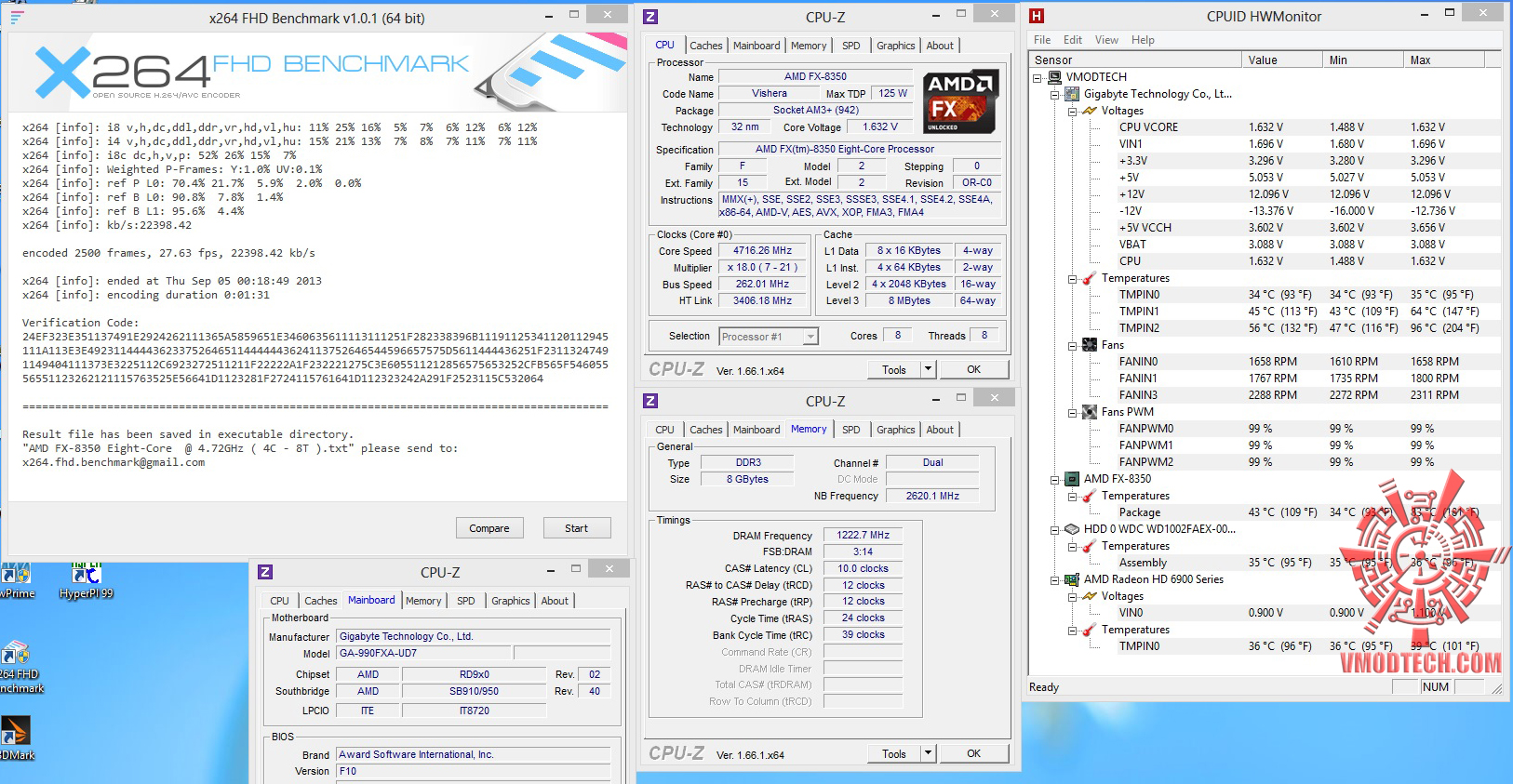Viewport: 1513px width, 784px height.
Task: Click the red HWMonitor title bar icon
Action: 1037,16
